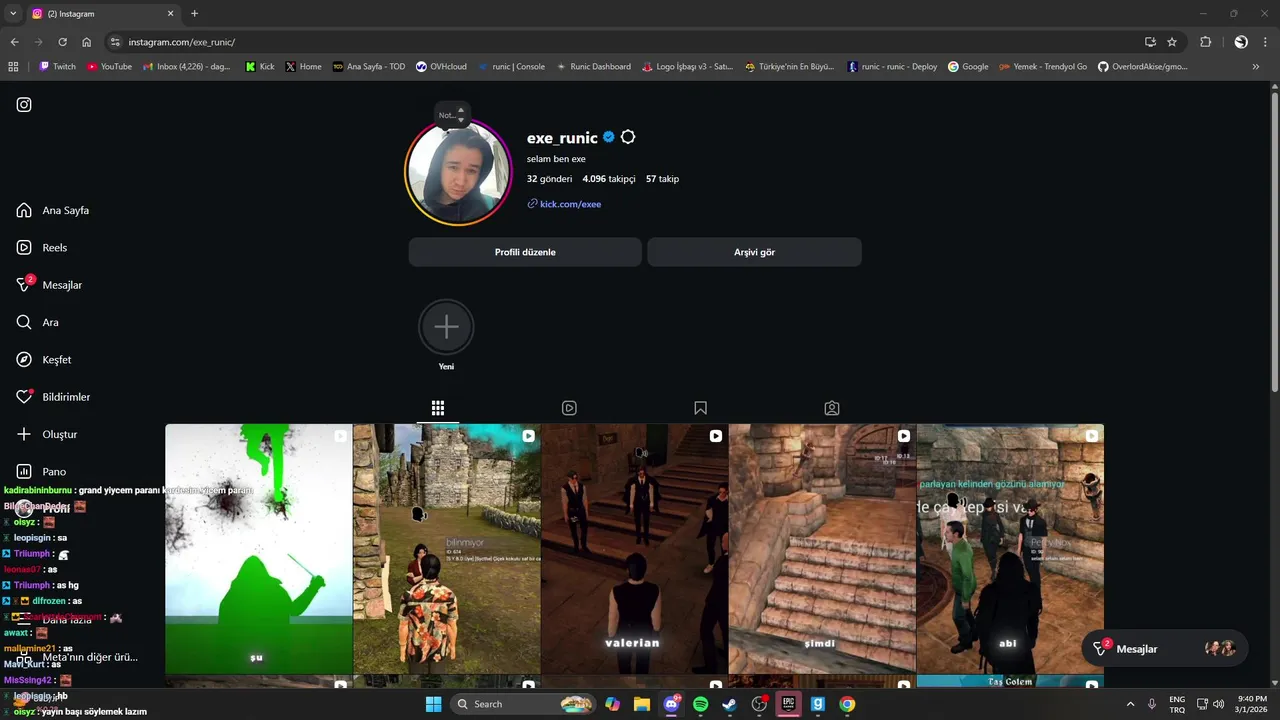This screenshot has height=720, width=1280.
Task: Click the browser home icon
Action: pyautogui.click(x=86, y=42)
